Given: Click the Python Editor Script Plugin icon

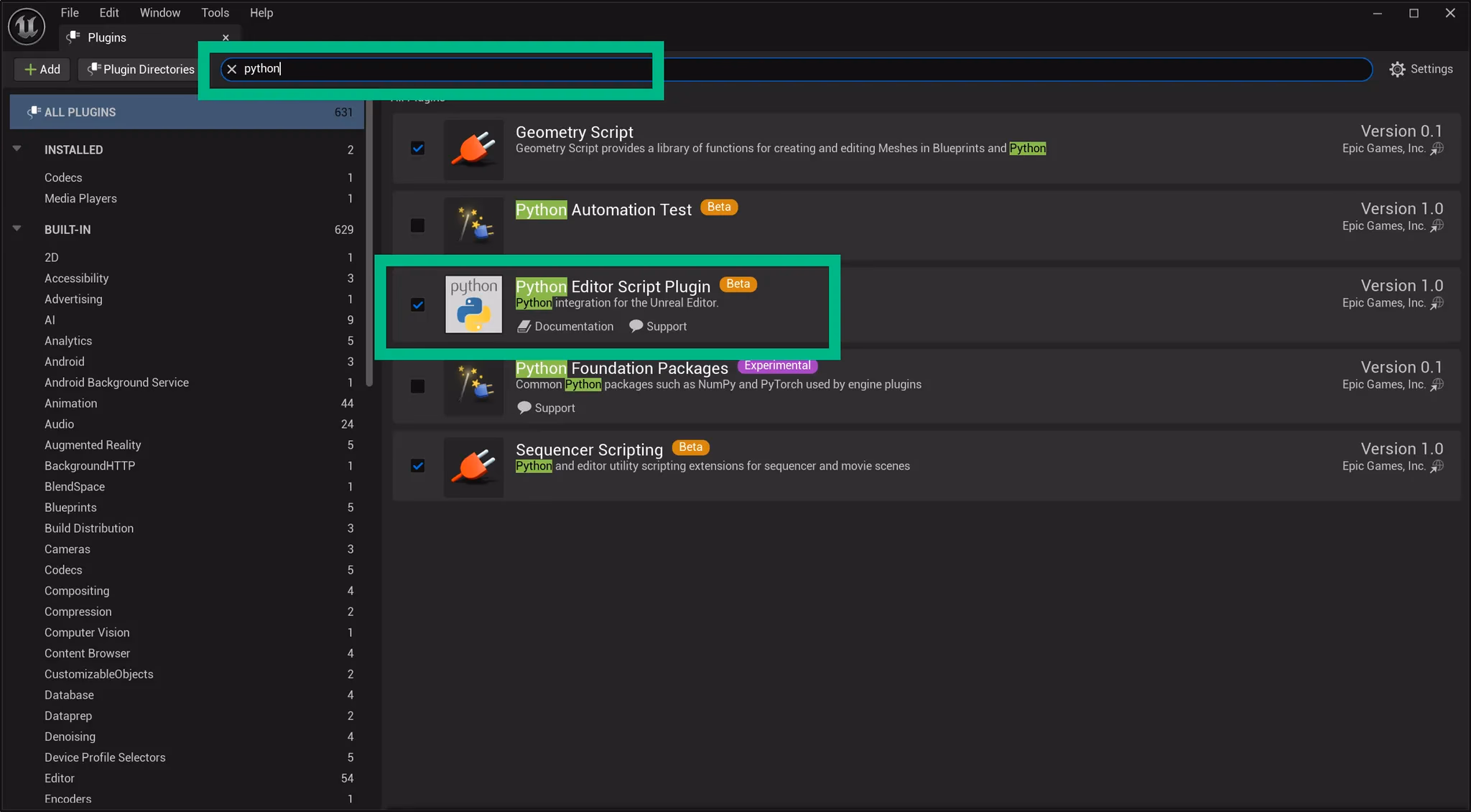Looking at the screenshot, I should [x=473, y=304].
